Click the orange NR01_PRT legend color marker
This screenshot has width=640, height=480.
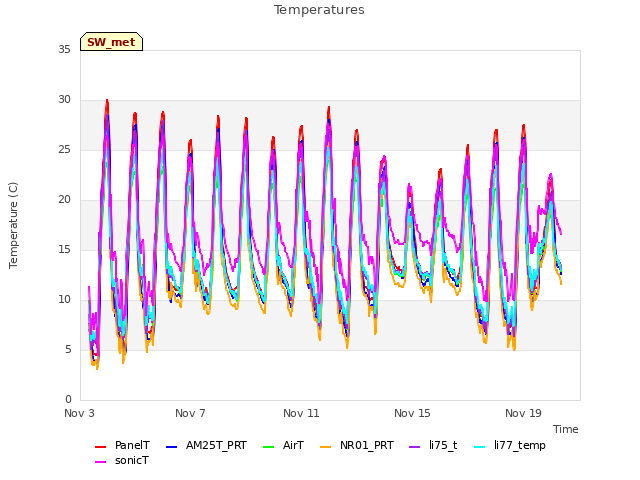point(325,447)
